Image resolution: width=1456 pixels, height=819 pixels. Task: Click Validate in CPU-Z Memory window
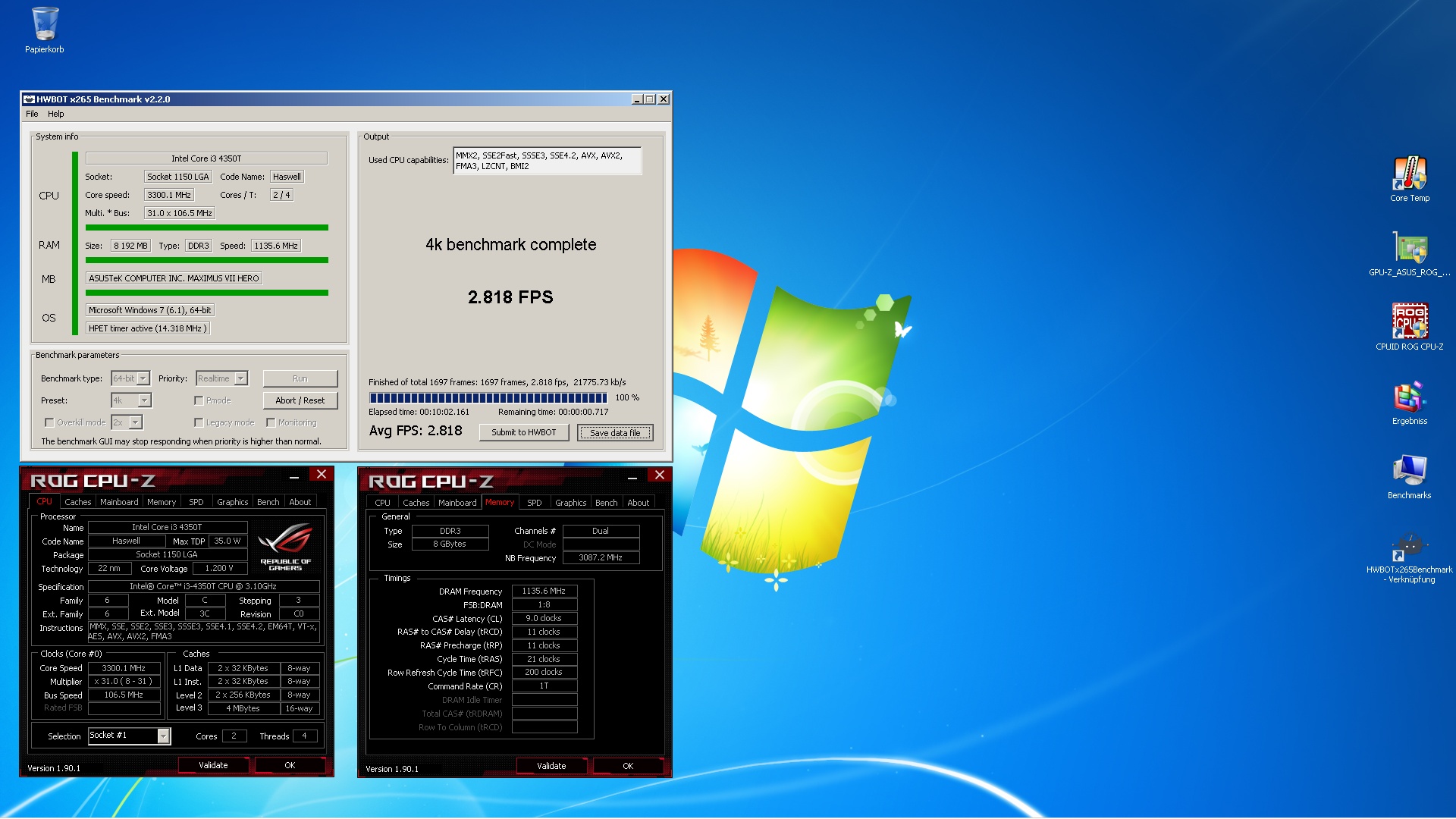pyautogui.click(x=551, y=766)
